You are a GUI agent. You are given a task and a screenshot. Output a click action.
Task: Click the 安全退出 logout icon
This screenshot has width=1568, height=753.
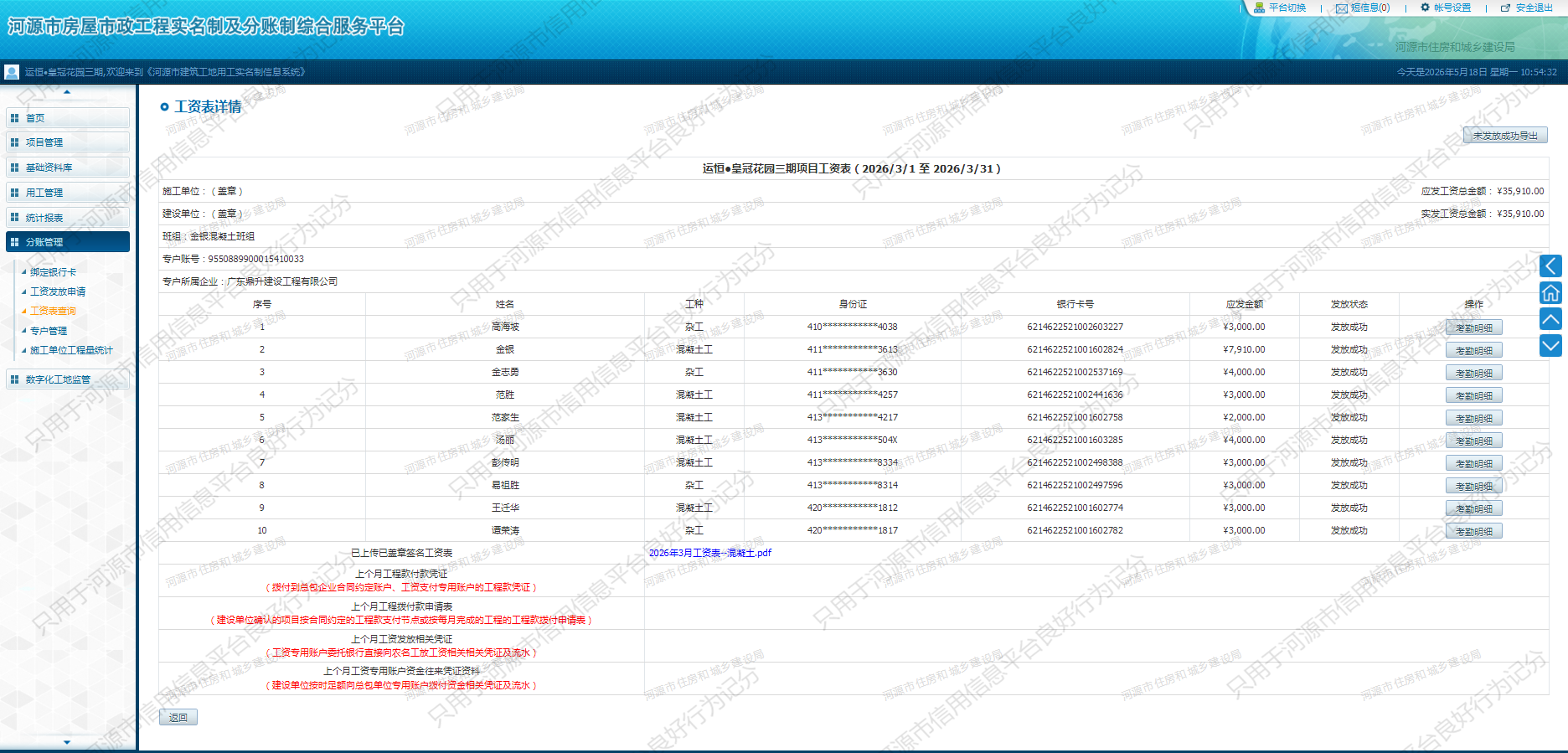click(x=1505, y=8)
